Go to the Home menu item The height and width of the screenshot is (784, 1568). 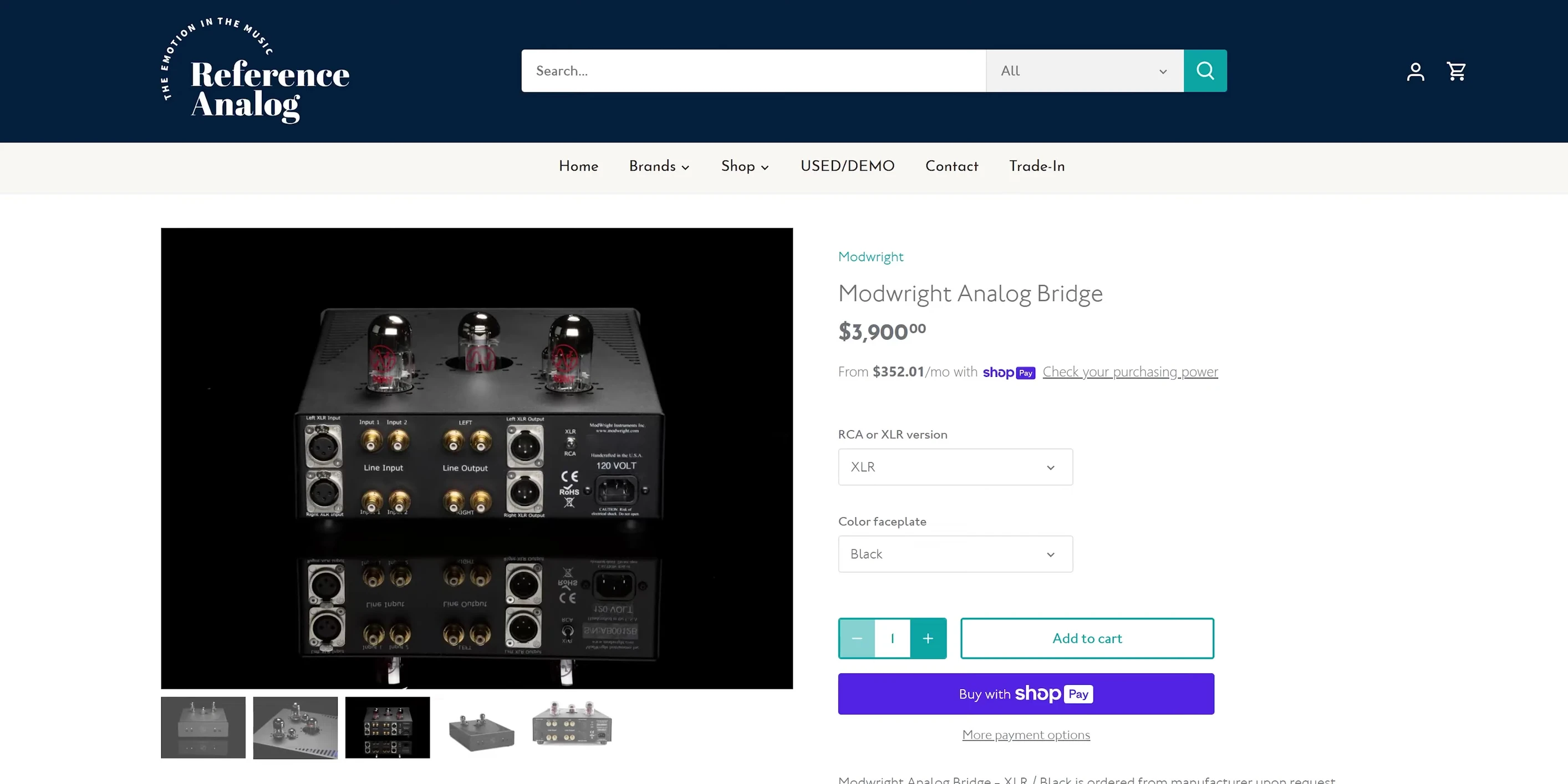(x=578, y=166)
